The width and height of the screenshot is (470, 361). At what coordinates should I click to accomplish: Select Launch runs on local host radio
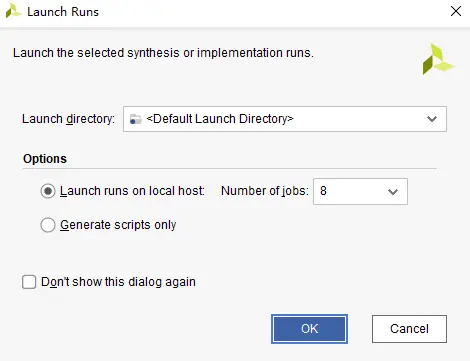[x=48, y=191]
